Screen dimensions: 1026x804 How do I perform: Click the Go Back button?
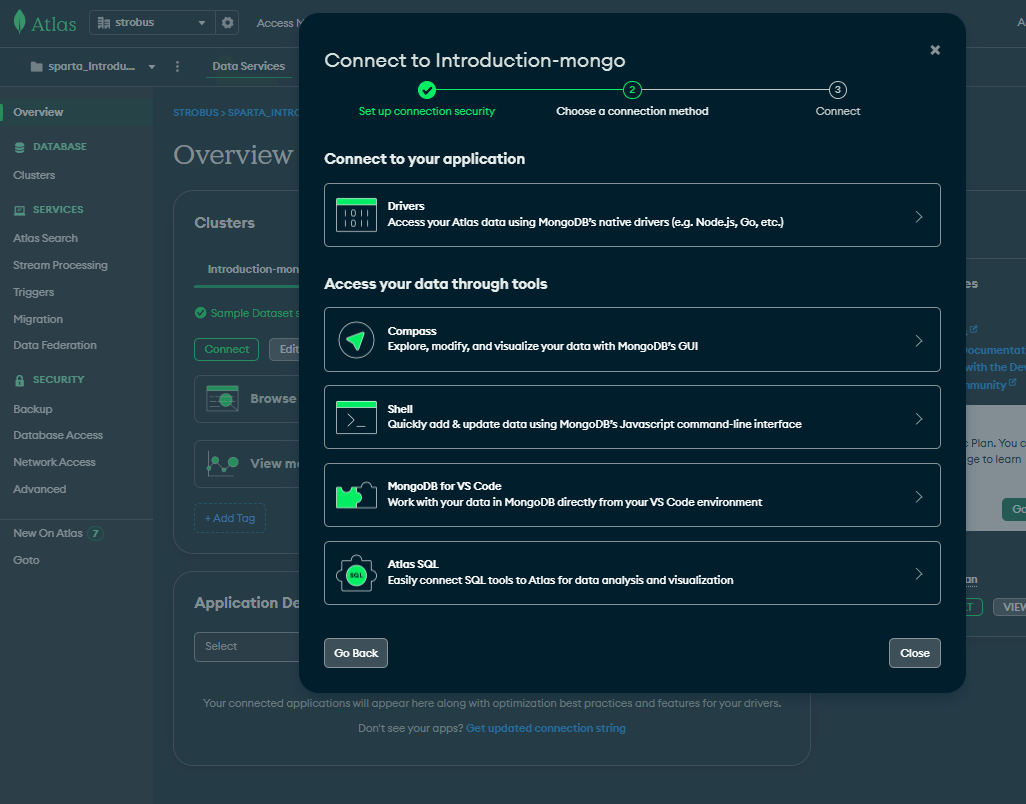point(356,653)
